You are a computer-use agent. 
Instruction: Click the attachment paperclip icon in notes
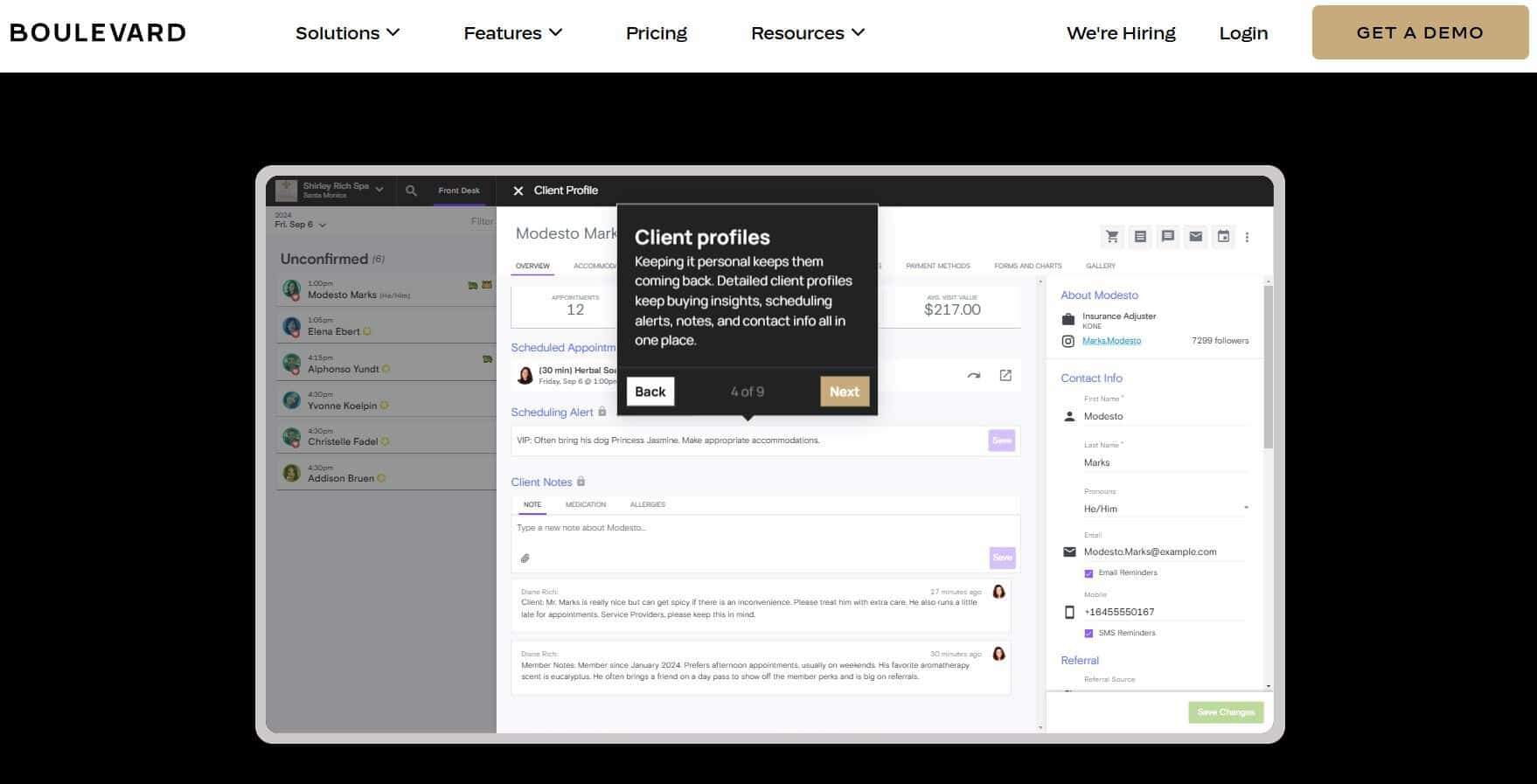coord(525,558)
